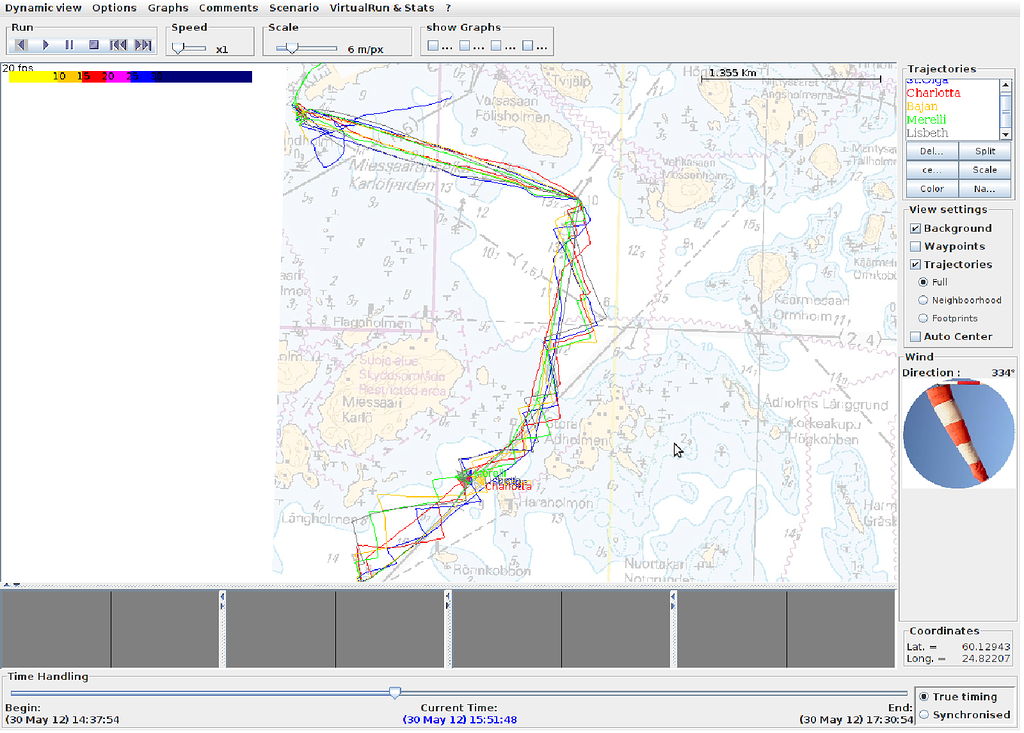Tick the first show Graphs checkbox
This screenshot has width=1024, height=733.
[432, 46]
